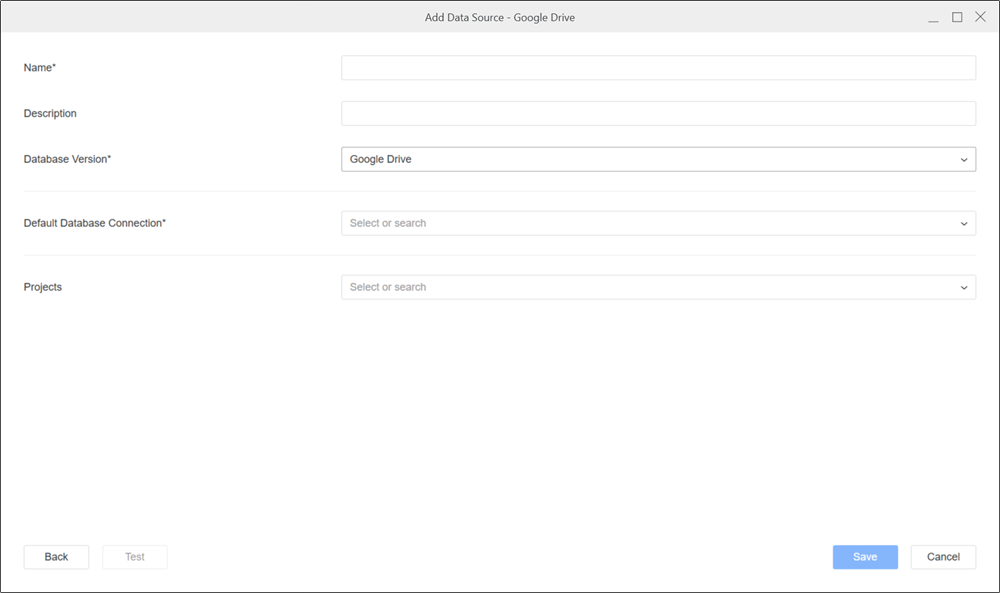Expand the Default Database Connection chevron arrow
The width and height of the screenshot is (1000, 593).
[x=964, y=224]
